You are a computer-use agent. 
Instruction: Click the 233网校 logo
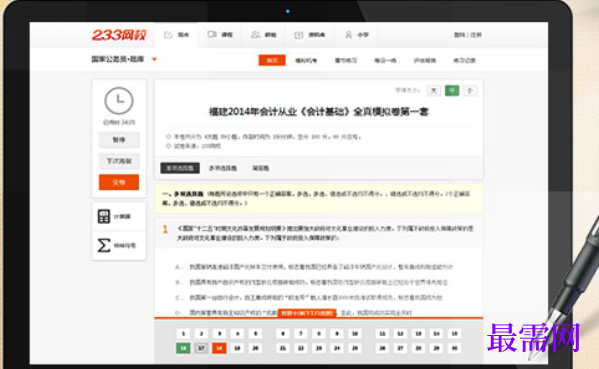(x=119, y=35)
